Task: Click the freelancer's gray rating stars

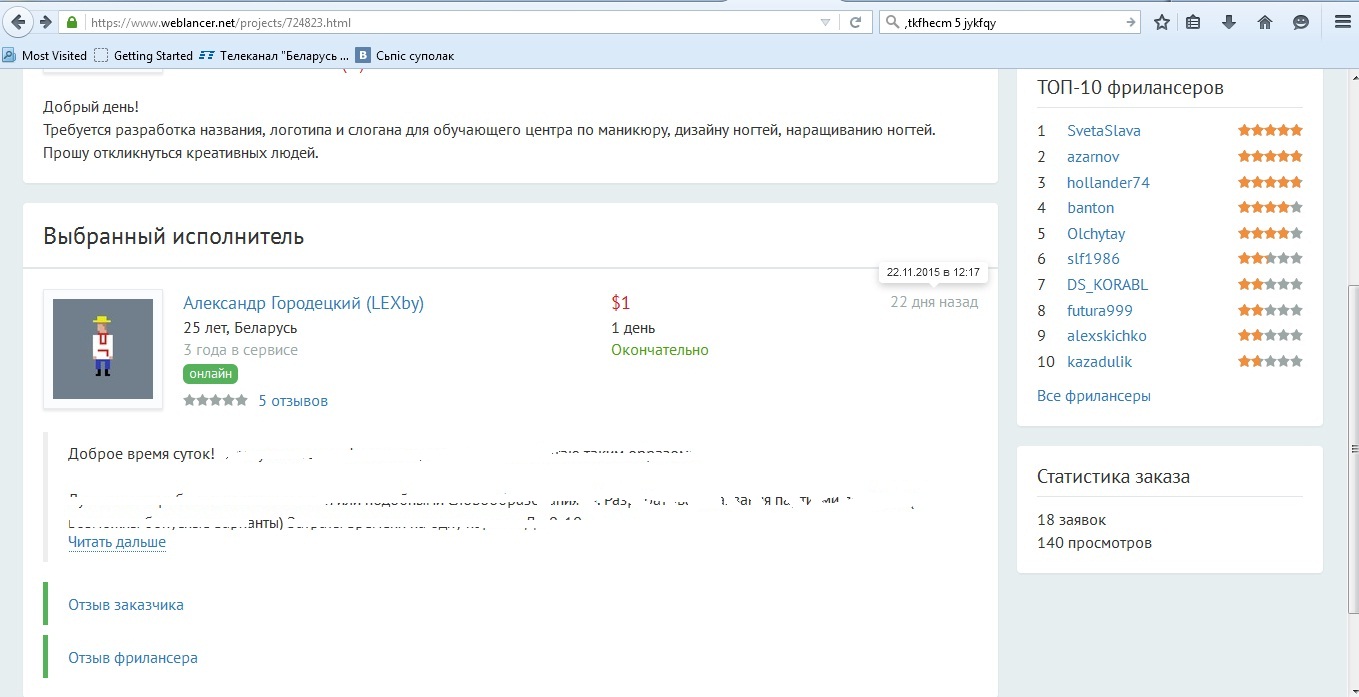Action: (215, 400)
